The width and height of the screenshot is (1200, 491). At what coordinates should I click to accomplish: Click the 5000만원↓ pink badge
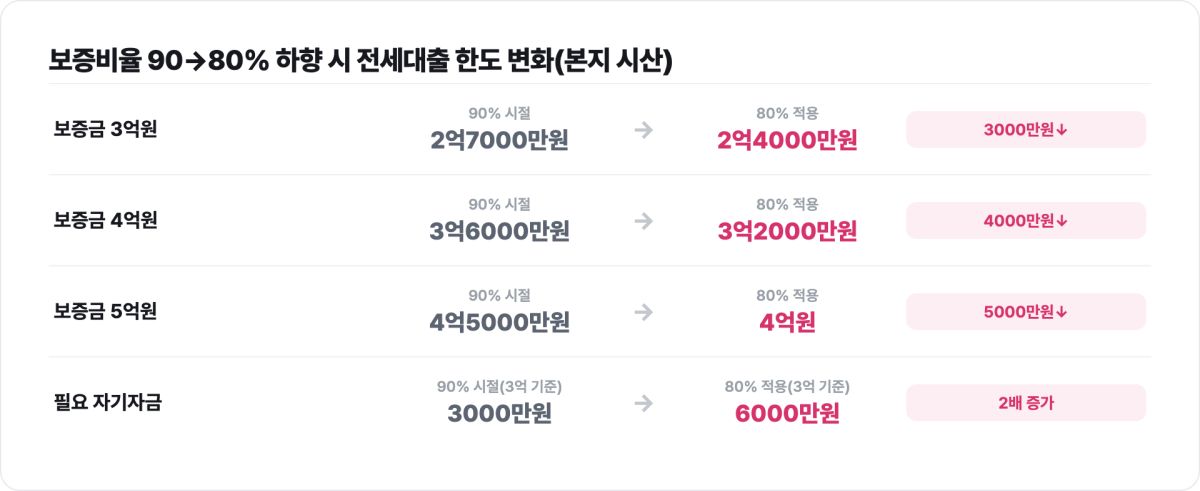pos(1026,312)
